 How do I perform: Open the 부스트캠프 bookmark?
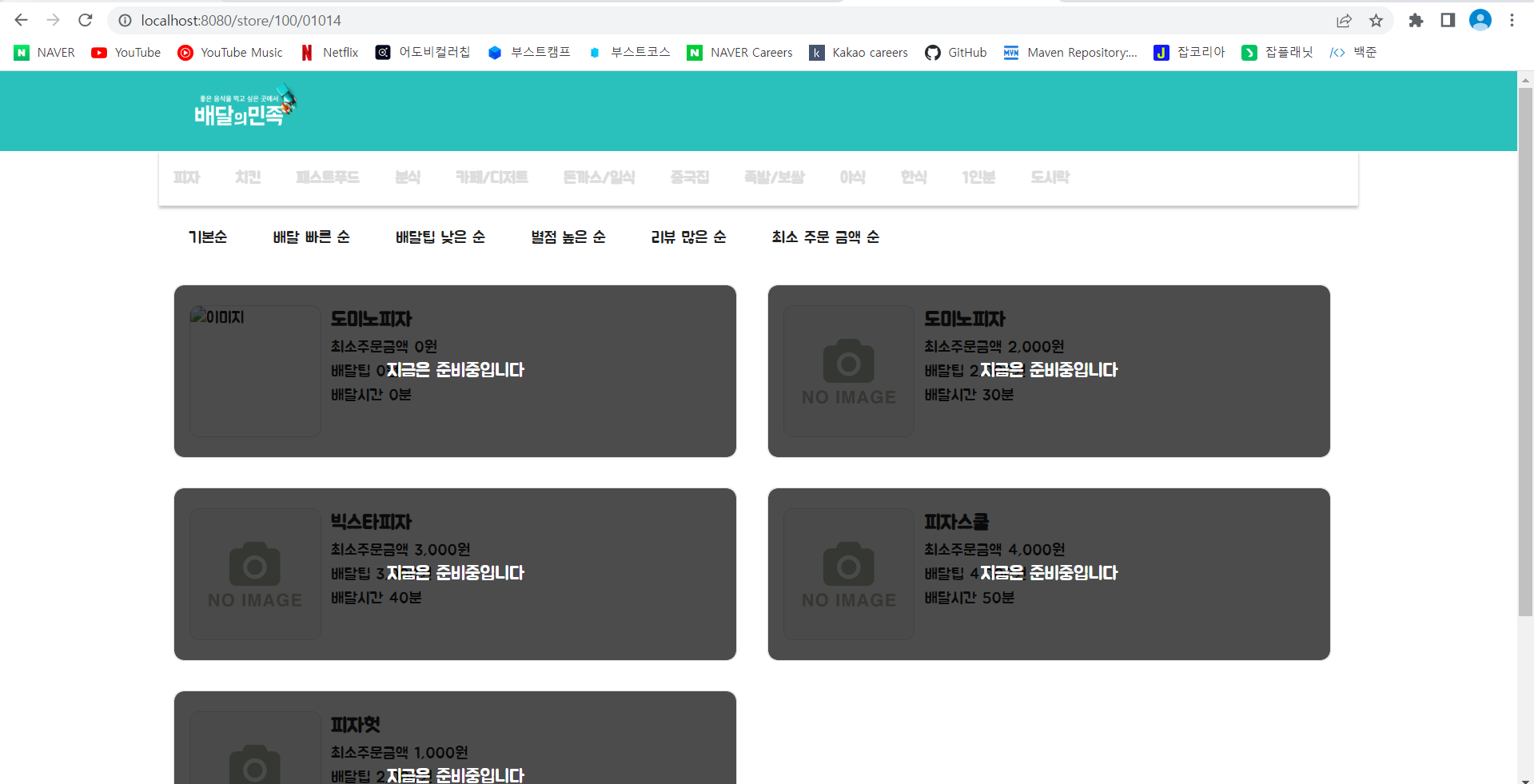[x=529, y=53]
